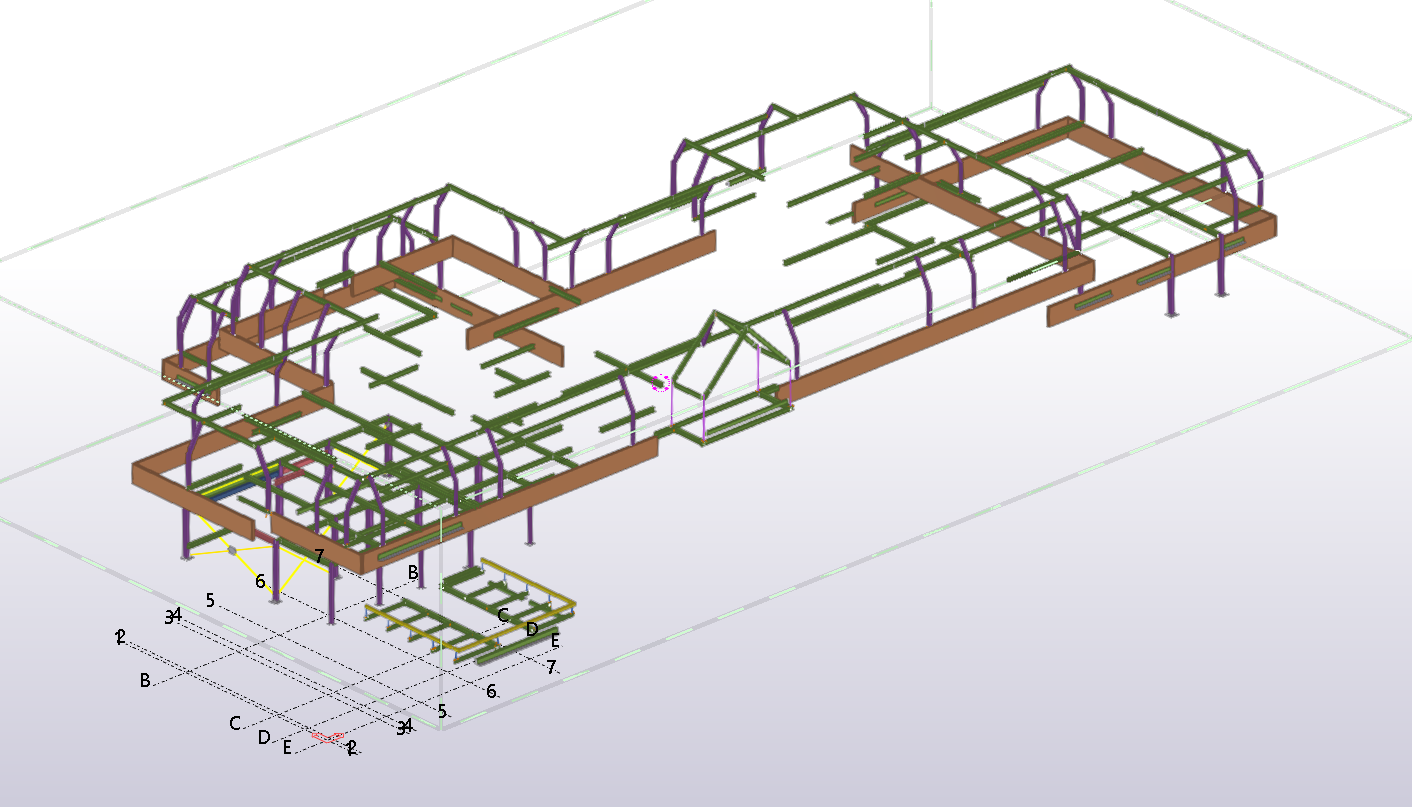The image size is (1412, 807).
Task: Click the overlapping 1 and 2 grid label
Action: [120, 636]
